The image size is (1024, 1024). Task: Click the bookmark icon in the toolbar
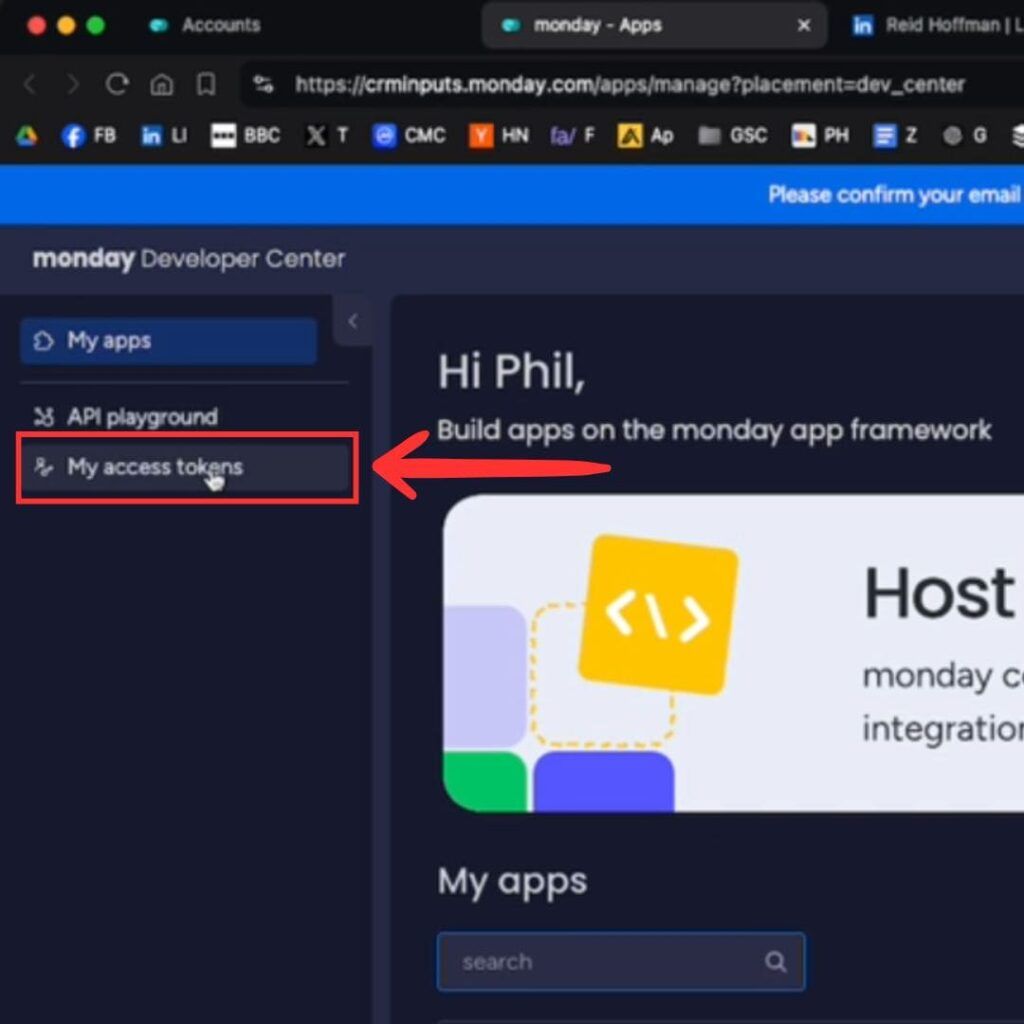click(x=206, y=84)
